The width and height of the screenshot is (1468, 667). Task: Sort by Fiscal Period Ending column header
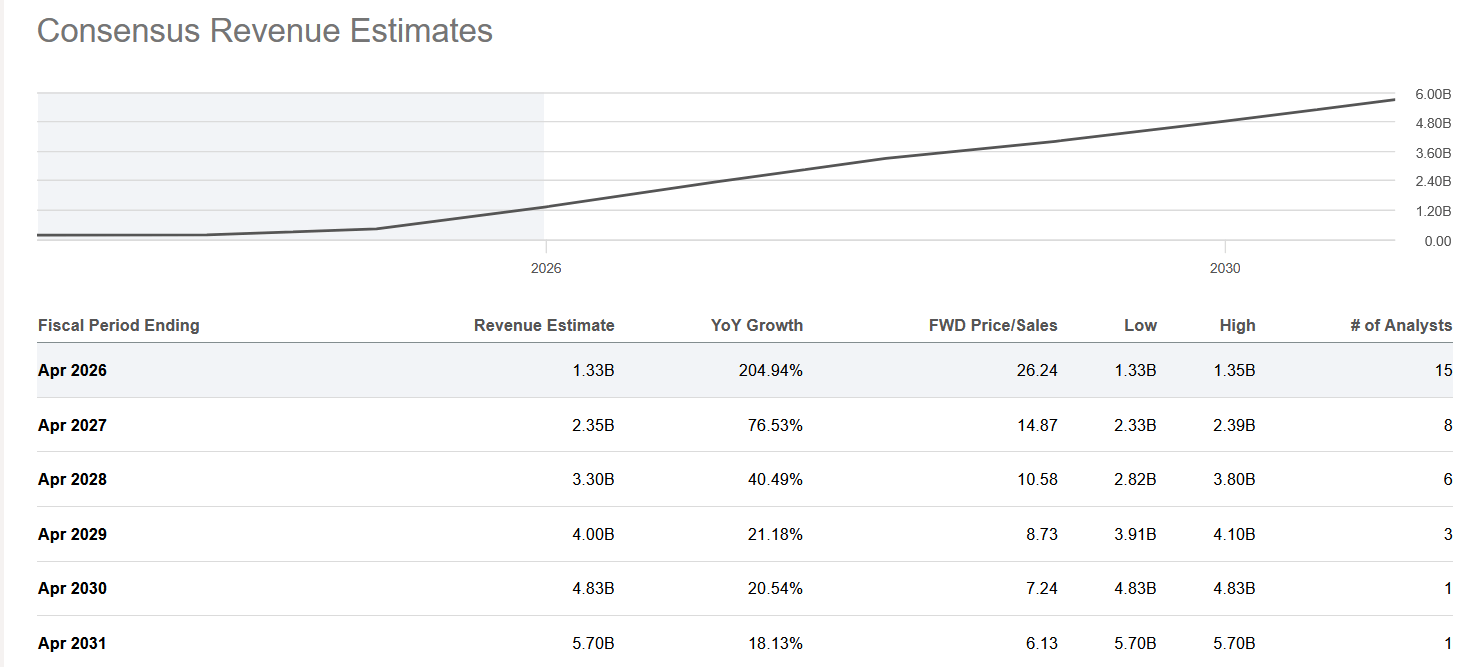(x=119, y=325)
